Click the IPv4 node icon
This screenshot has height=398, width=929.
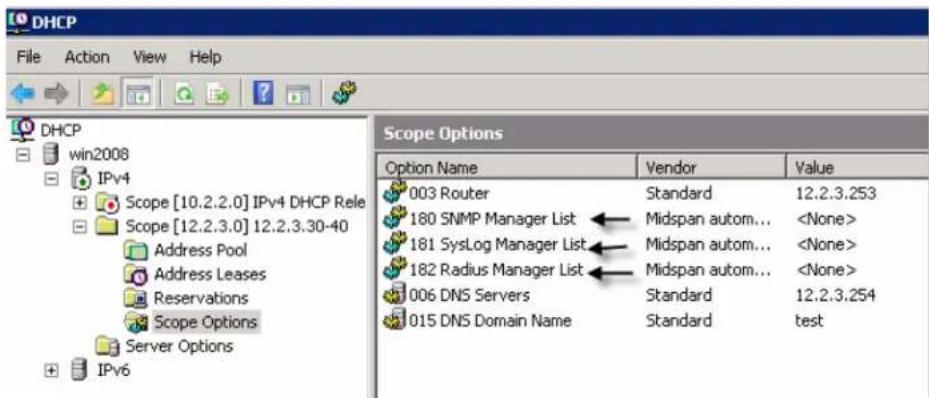point(80,178)
